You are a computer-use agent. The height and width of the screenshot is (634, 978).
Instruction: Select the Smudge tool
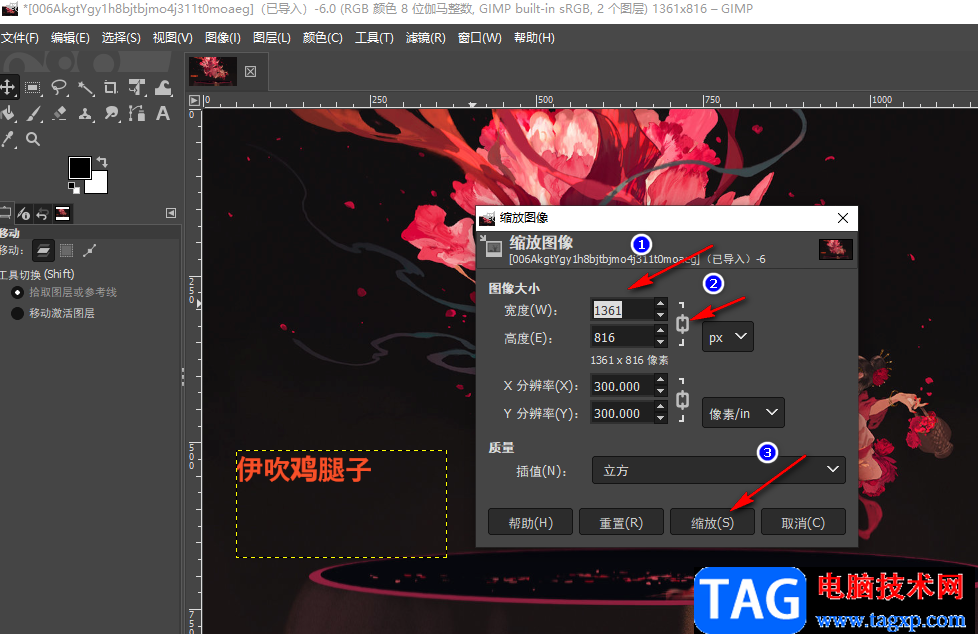111,114
